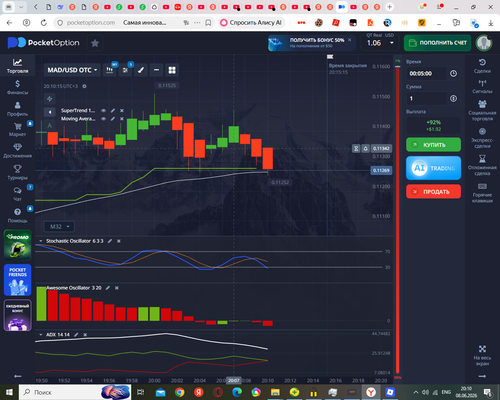Screen dimensions: 500x400
Task: Open the Торговля (Trading) sidebar section
Action: [x=17, y=66]
